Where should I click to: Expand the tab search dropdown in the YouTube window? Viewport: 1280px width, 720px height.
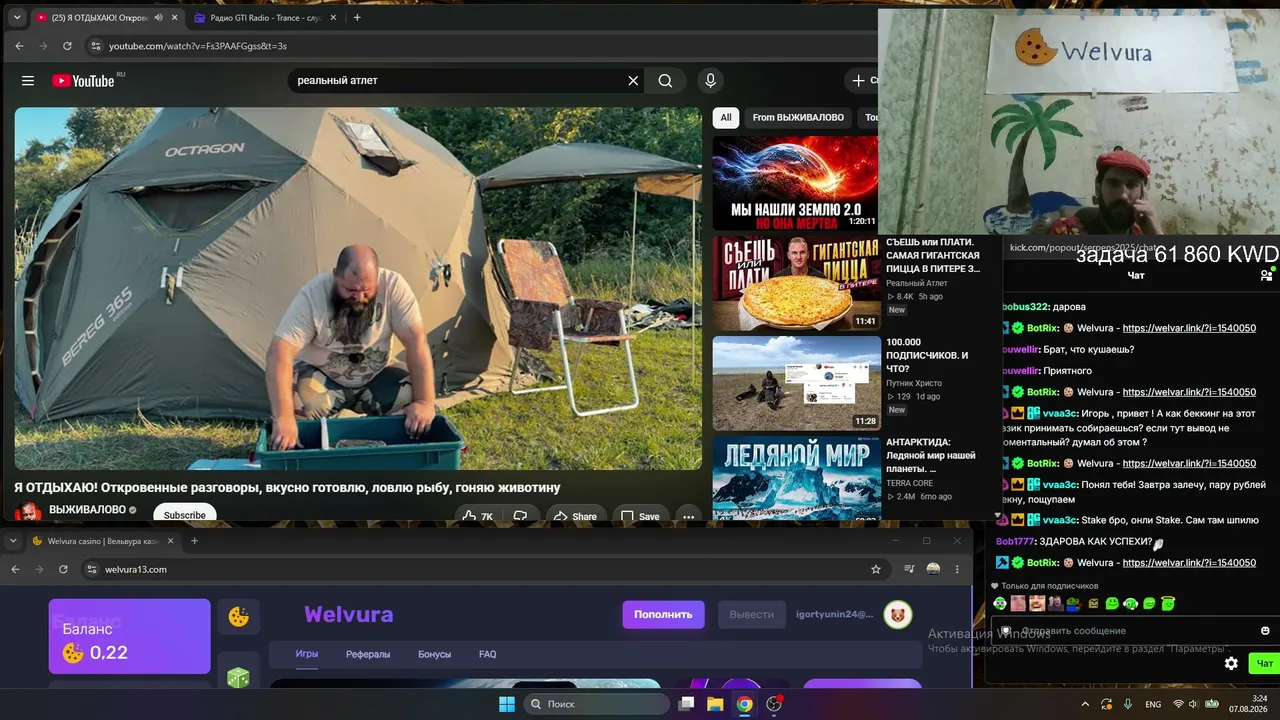(x=17, y=17)
